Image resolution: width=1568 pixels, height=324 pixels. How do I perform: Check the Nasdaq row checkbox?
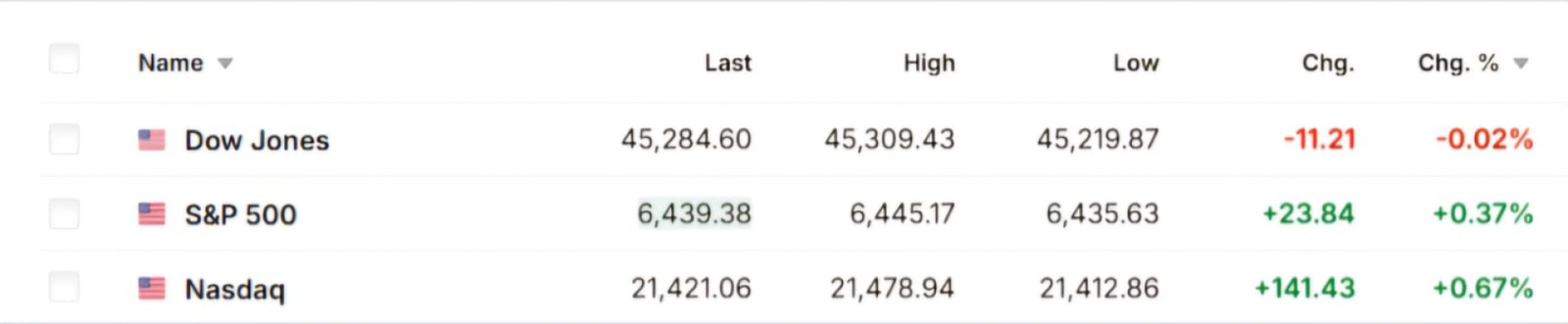click(x=65, y=287)
